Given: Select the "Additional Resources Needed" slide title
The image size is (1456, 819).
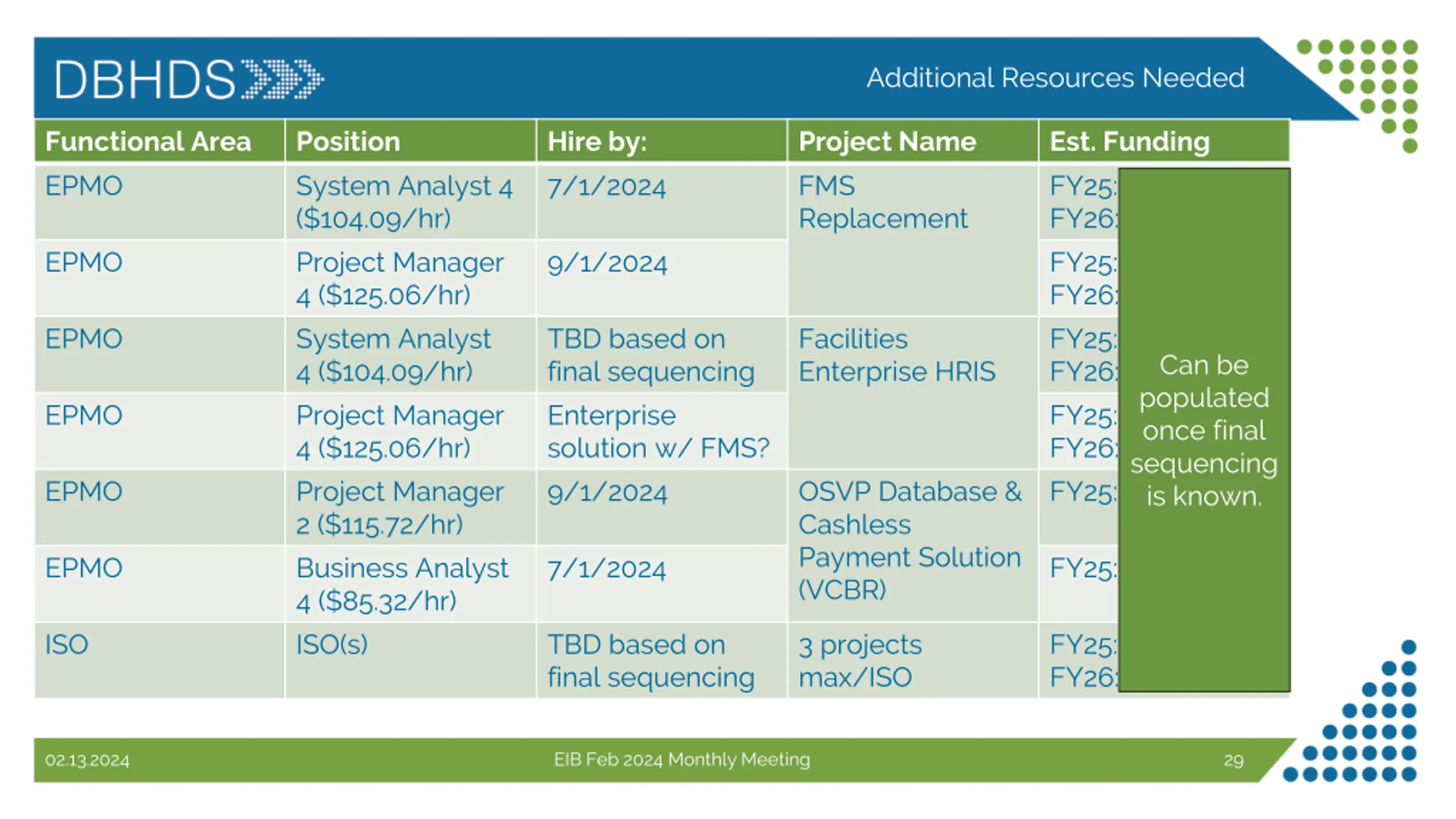Looking at the screenshot, I should (1055, 78).
